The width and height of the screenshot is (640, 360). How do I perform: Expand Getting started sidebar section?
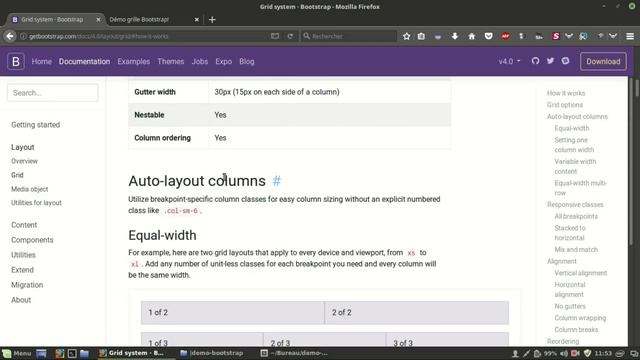click(36, 124)
